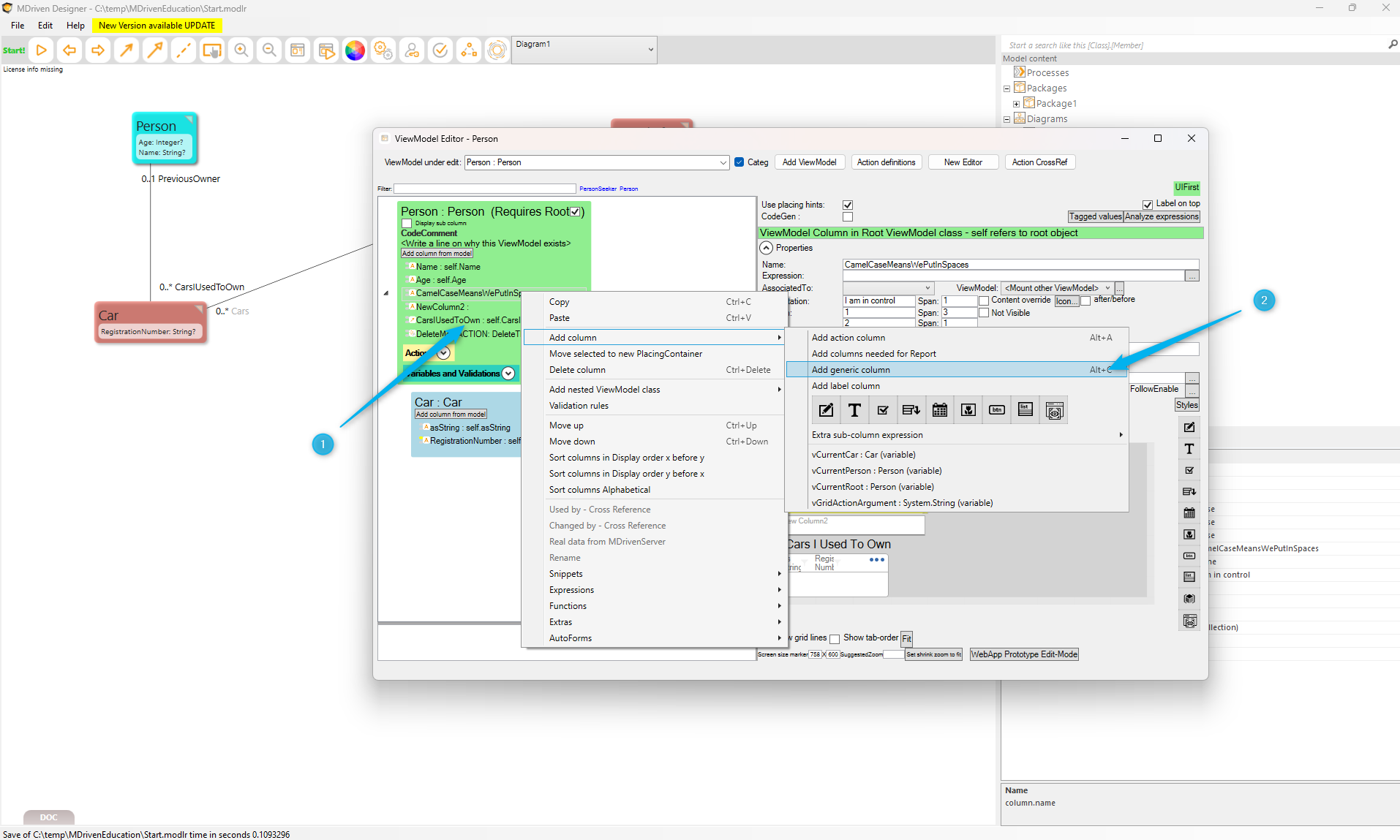This screenshot has width=1400, height=840.
Task: Click the 'btn' button icon in submenu
Action: (996, 410)
